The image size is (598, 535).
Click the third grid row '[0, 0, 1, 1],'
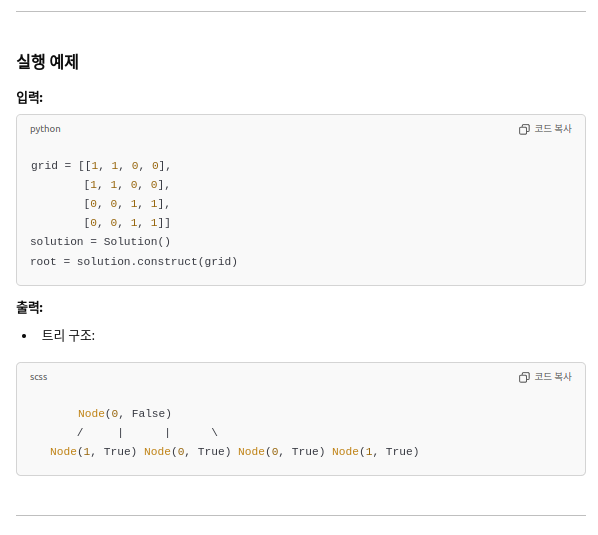127,204
